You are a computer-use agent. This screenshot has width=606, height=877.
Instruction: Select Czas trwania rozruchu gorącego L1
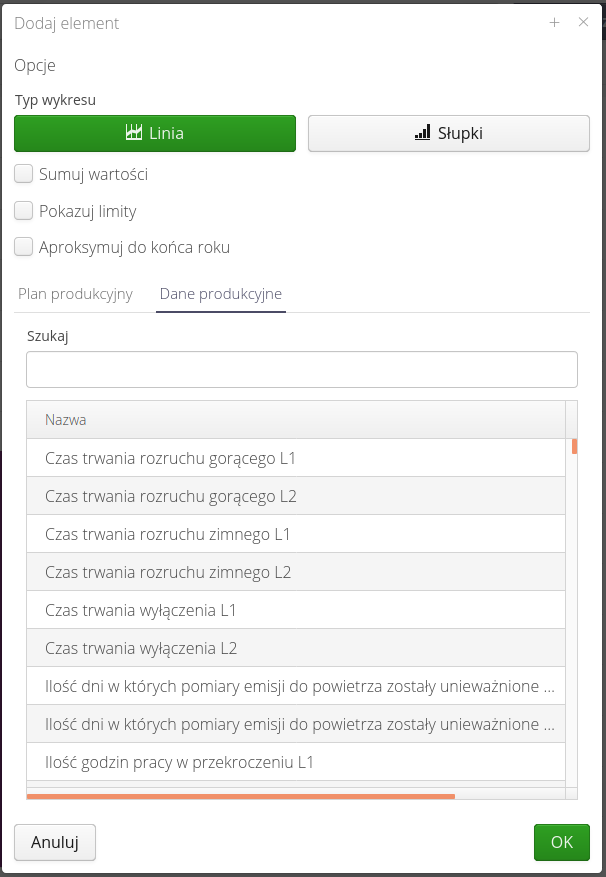point(170,458)
